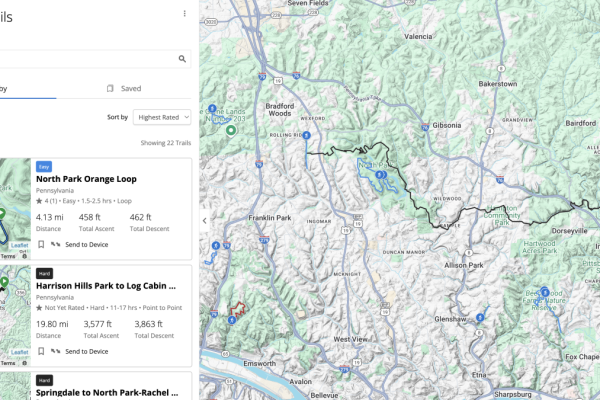The width and height of the screenshot is (600, 400).
Task: Select the blue marker at Rolling Ridge
Action: [x=307, y=135]
